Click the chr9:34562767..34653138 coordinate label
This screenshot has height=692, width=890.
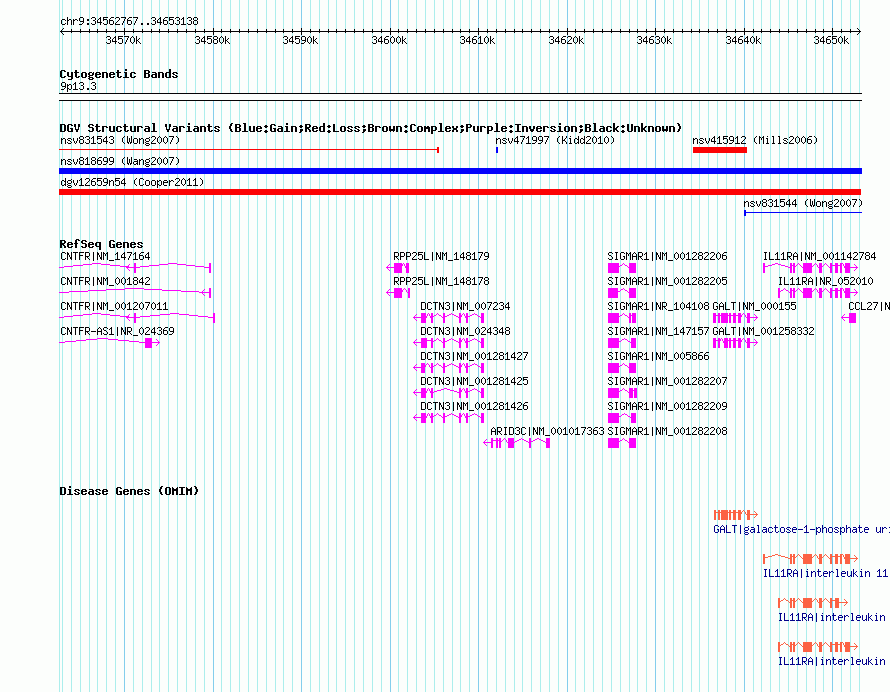click(129, 22)
